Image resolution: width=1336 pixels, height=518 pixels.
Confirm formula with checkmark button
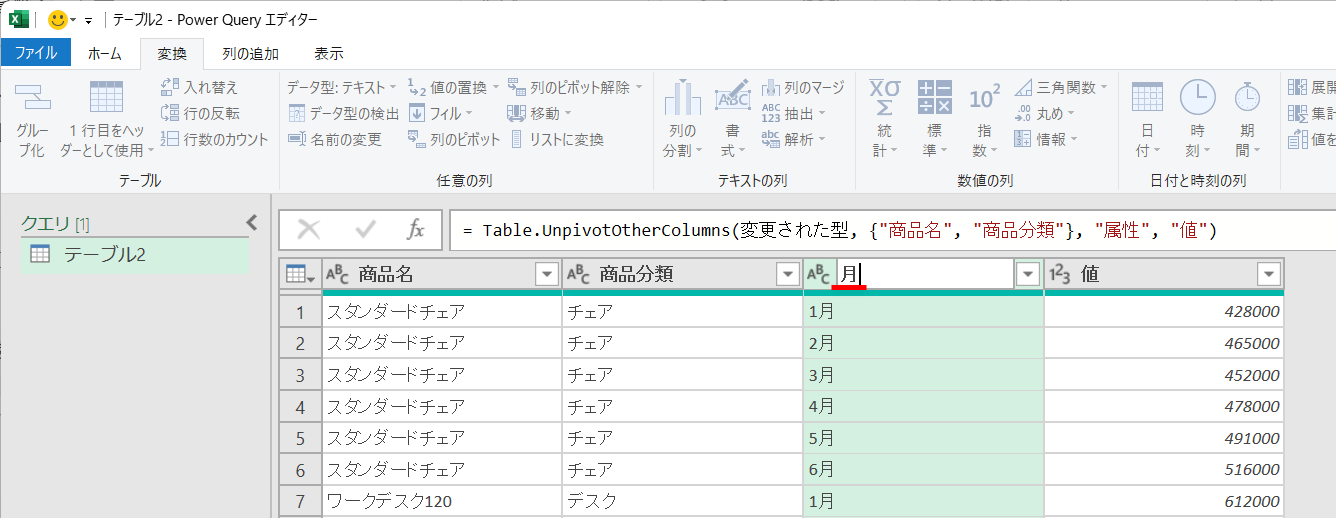point(365,230)
